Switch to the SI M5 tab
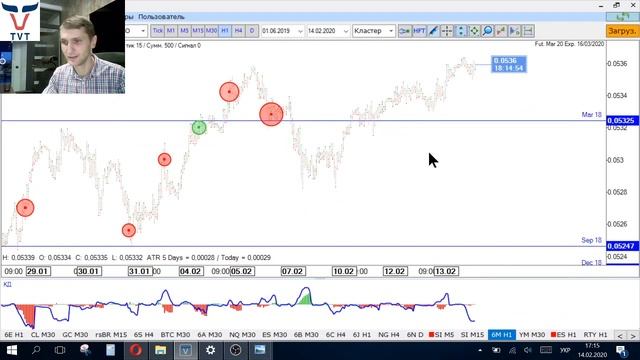The width and height of the screenshot is (640, 360). tap(442, 335)
